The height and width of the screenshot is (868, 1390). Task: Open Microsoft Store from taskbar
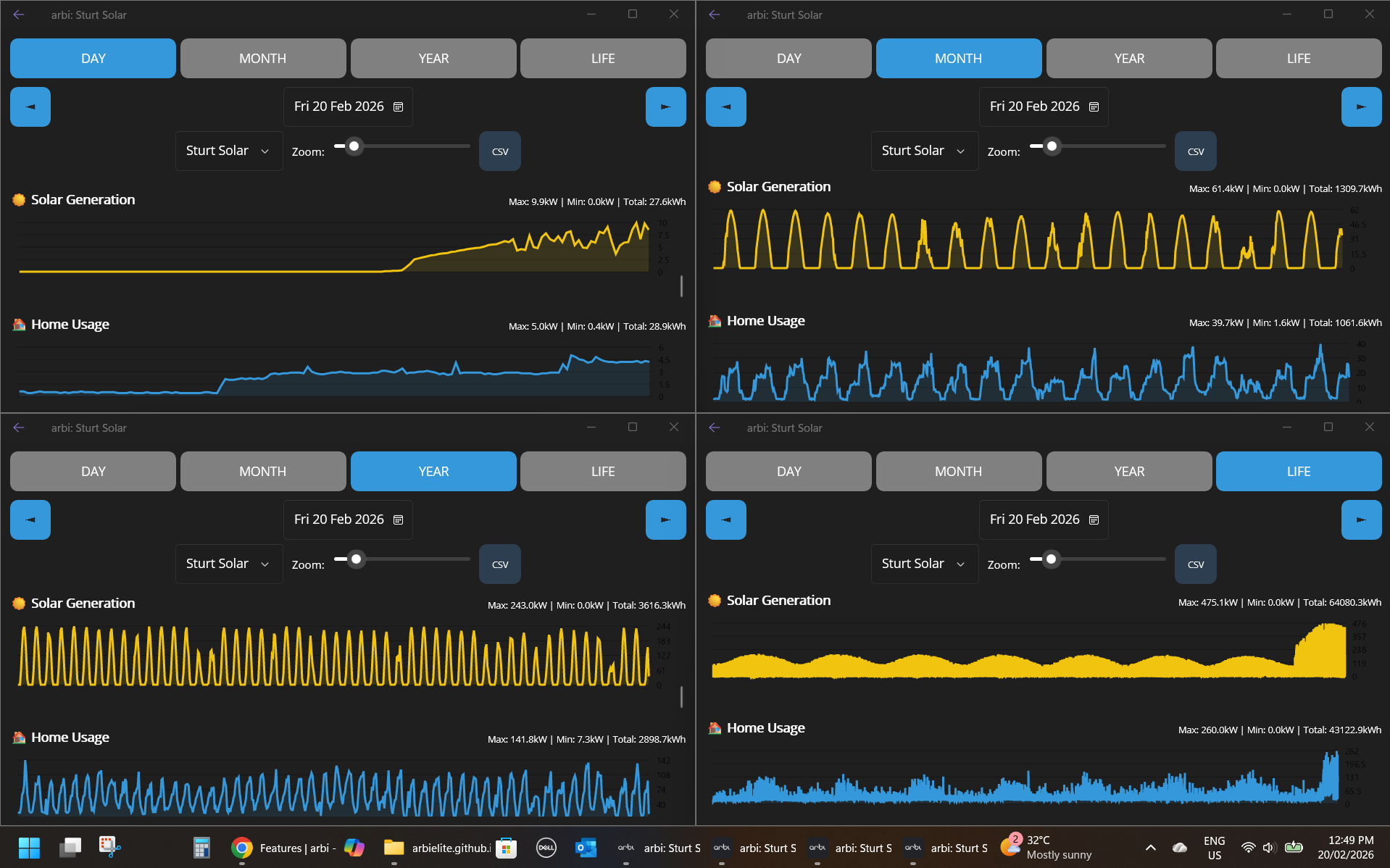[x=506, y=847]
